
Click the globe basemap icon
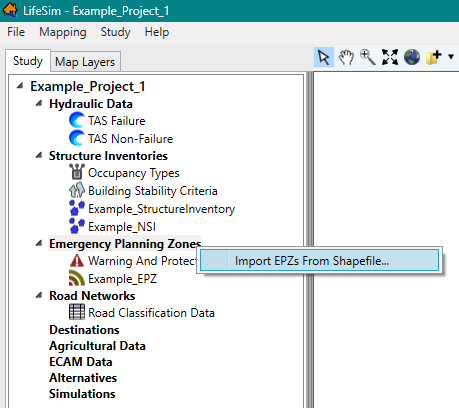click(x=412, y=57)
